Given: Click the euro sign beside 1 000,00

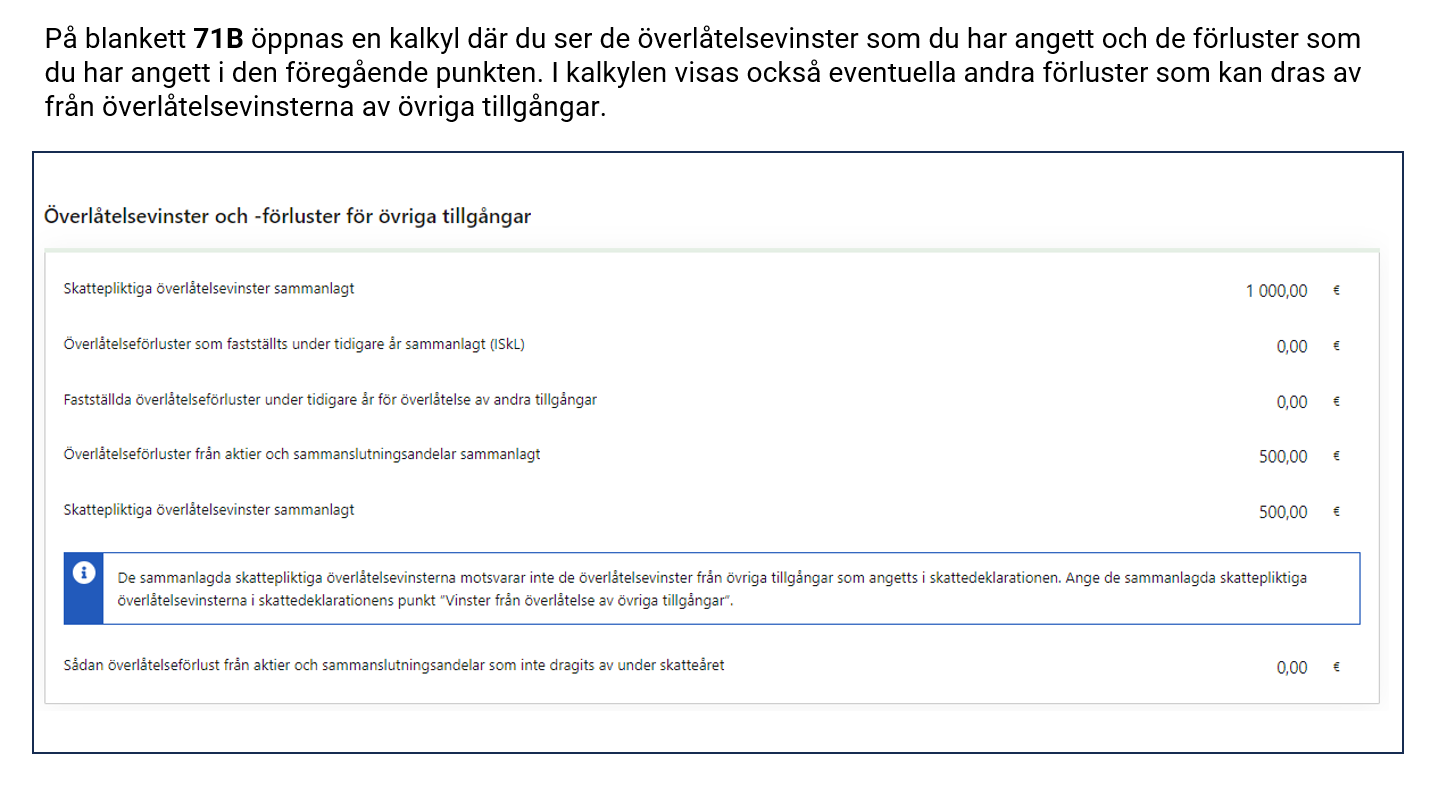Looking at the screenshot, I should coord(1336,291).
